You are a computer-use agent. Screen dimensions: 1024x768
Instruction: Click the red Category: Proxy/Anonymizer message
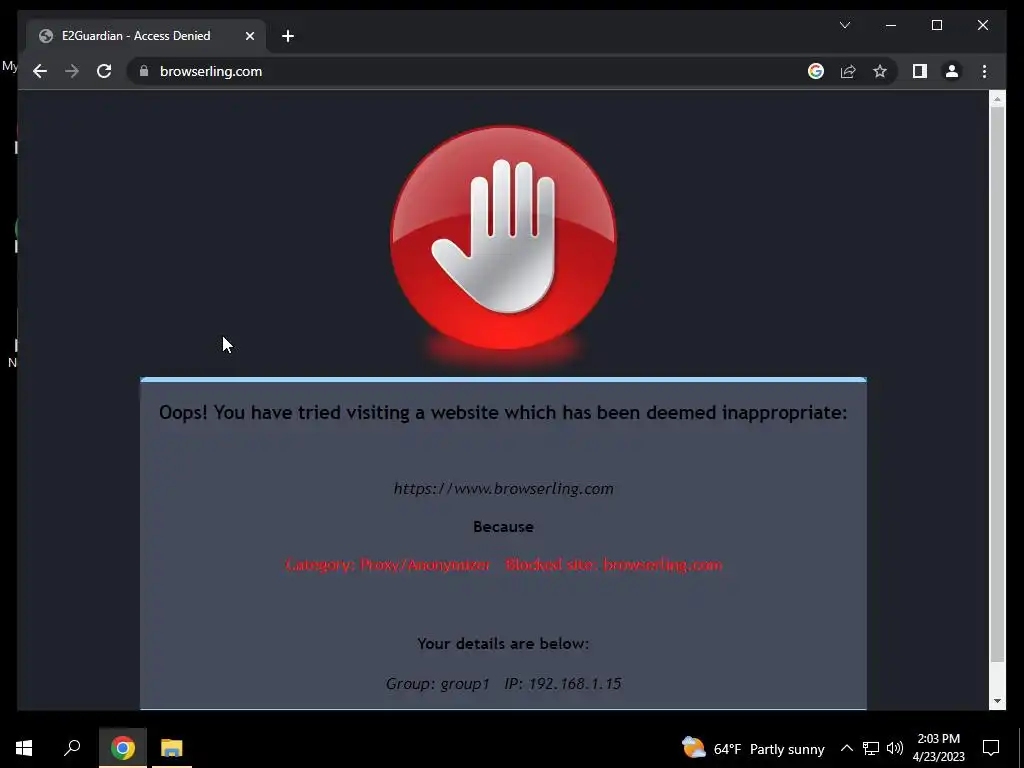coord(504,565)
